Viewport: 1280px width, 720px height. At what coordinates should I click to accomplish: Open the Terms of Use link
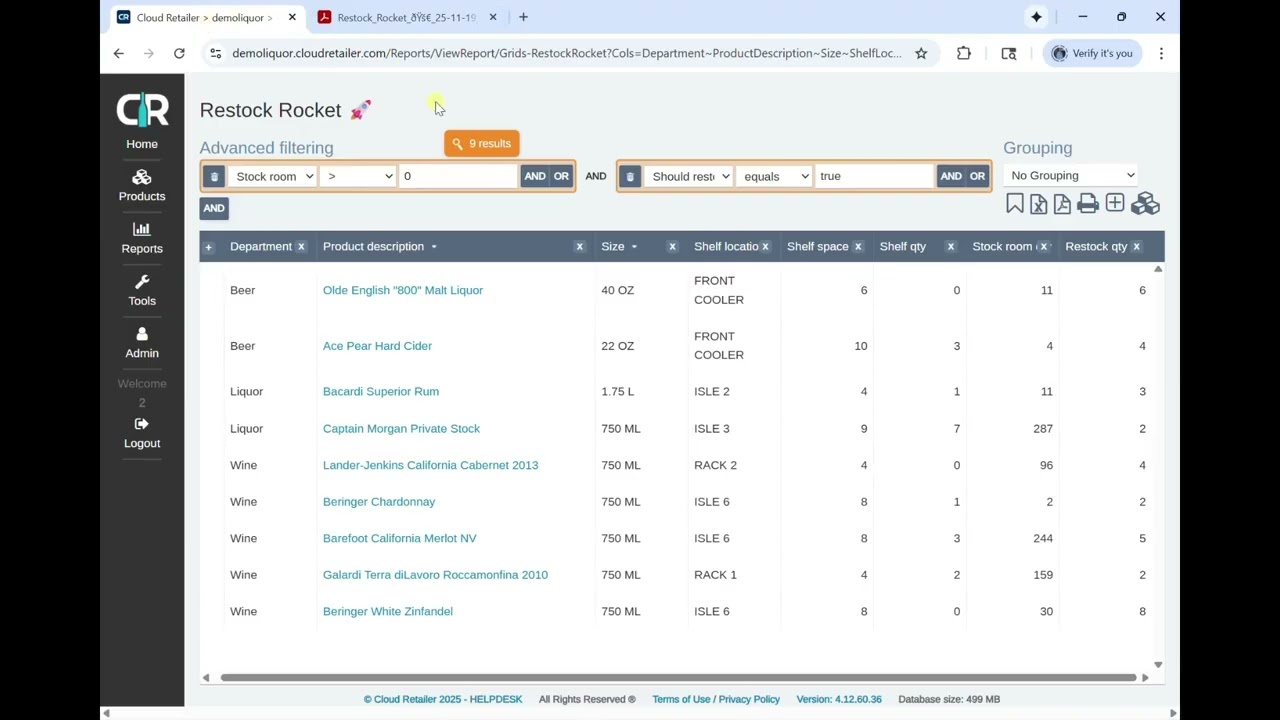[x=681, y=699]
